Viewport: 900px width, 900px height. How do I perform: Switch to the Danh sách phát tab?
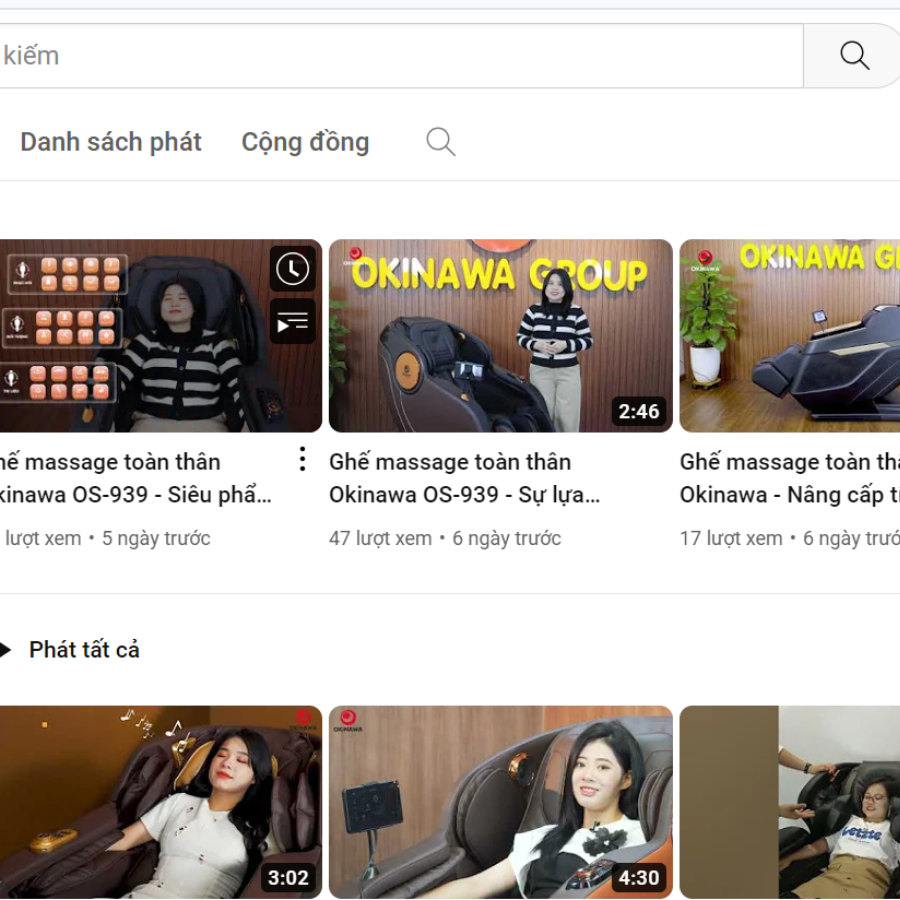111,142
